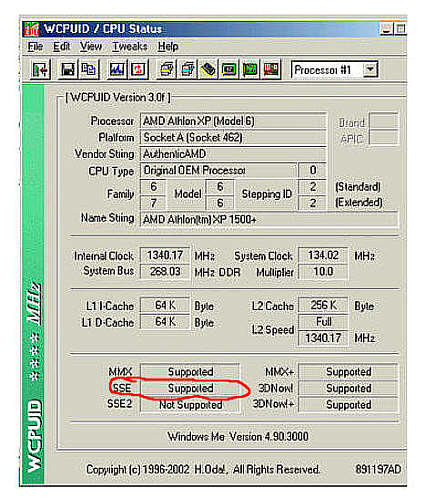The height and width of the screenshot is (499, 426).
Task: Open the Tweaks menu
Action: [130, 46]
